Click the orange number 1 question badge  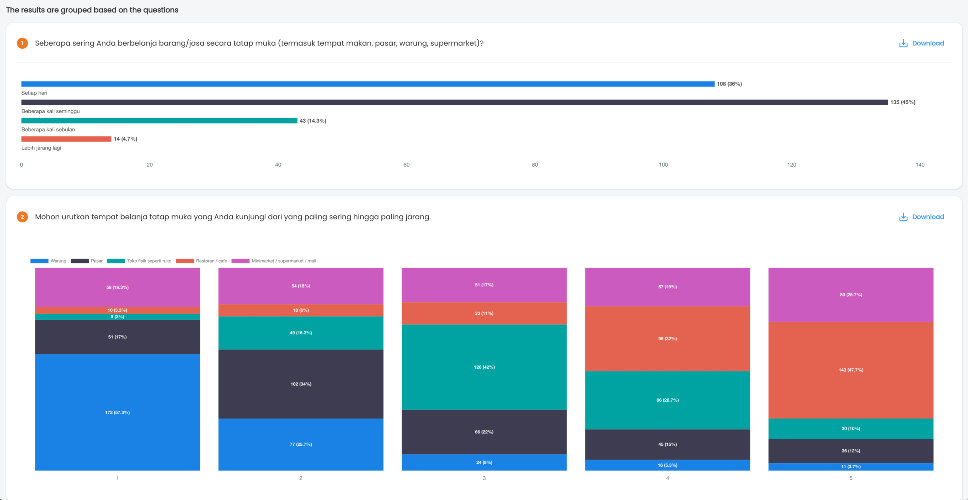pyautogui.click(x=23, y=43)
